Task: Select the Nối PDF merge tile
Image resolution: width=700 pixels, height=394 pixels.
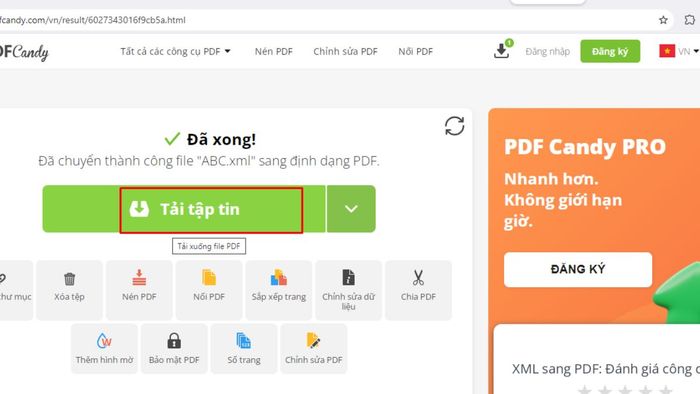Action: [209, 290]
